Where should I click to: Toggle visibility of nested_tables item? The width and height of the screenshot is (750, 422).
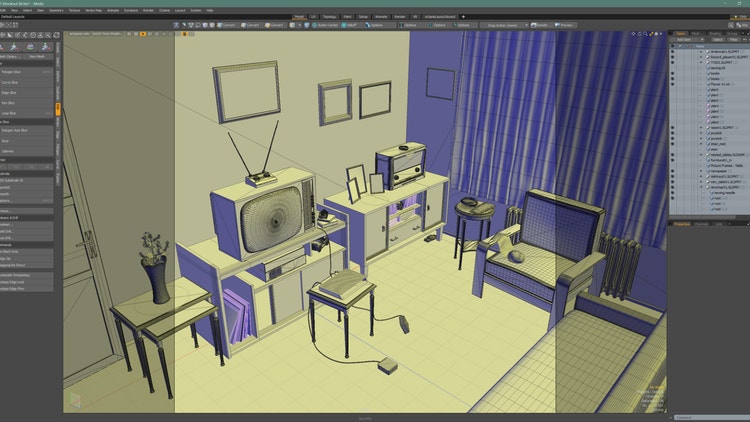tap(673, 155)
